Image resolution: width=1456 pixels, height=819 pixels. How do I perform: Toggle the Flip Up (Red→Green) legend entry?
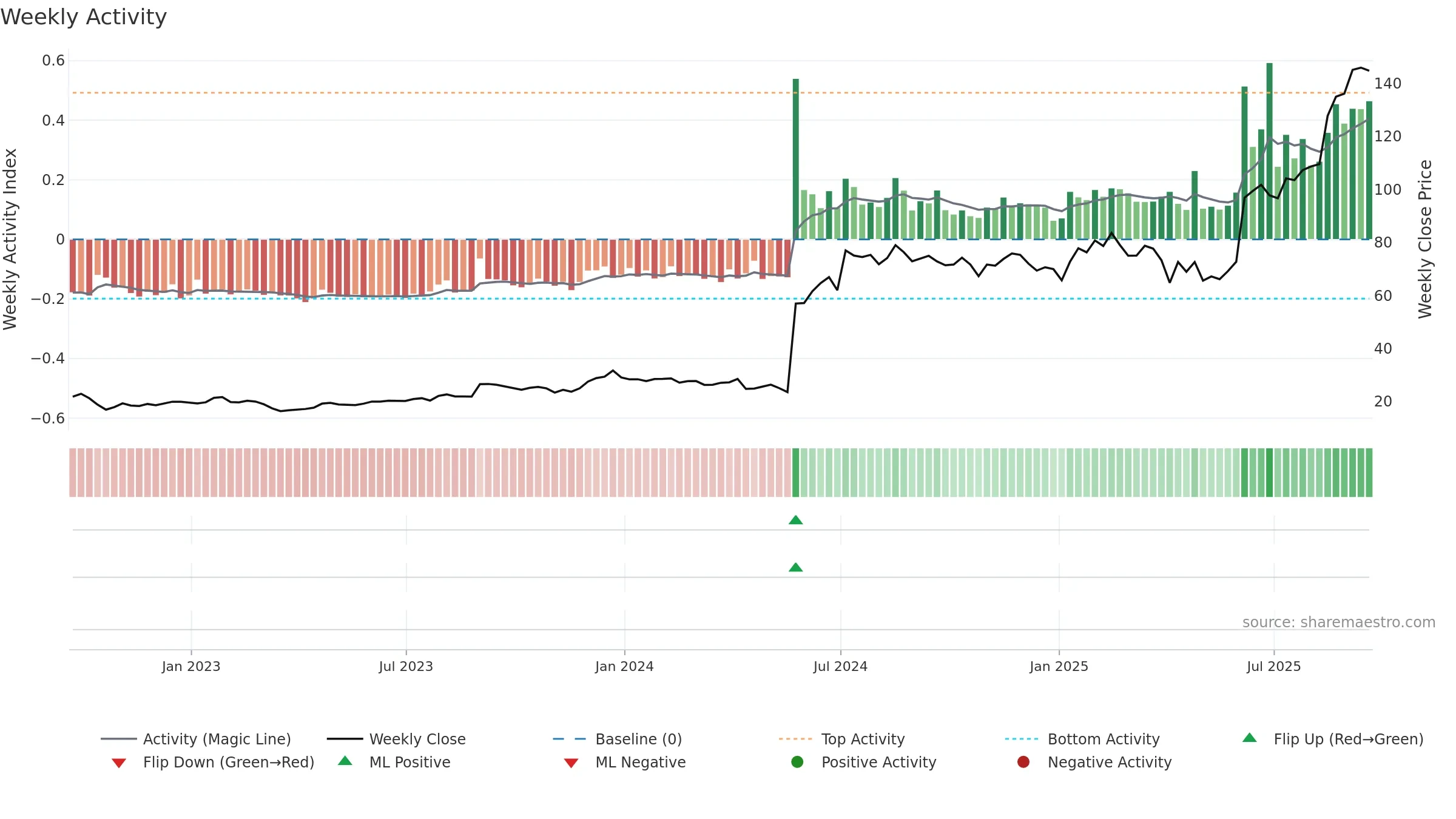click(1332, 739)
